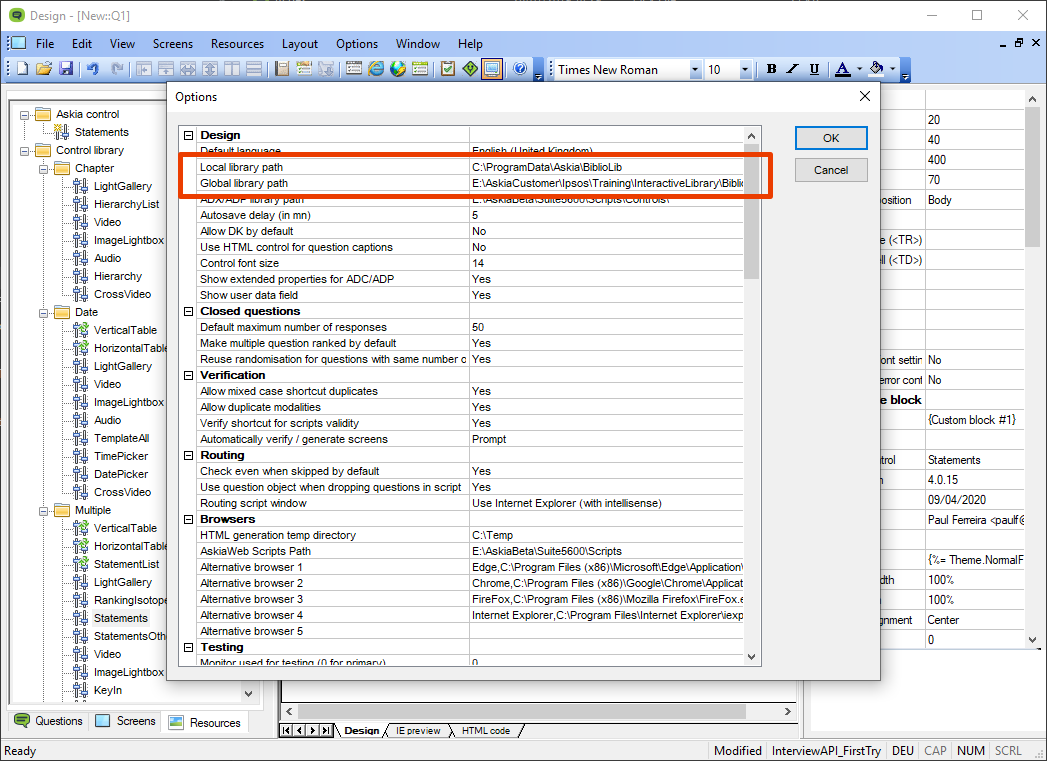Click the make same height toolbar icon

[x=210, y=69]
